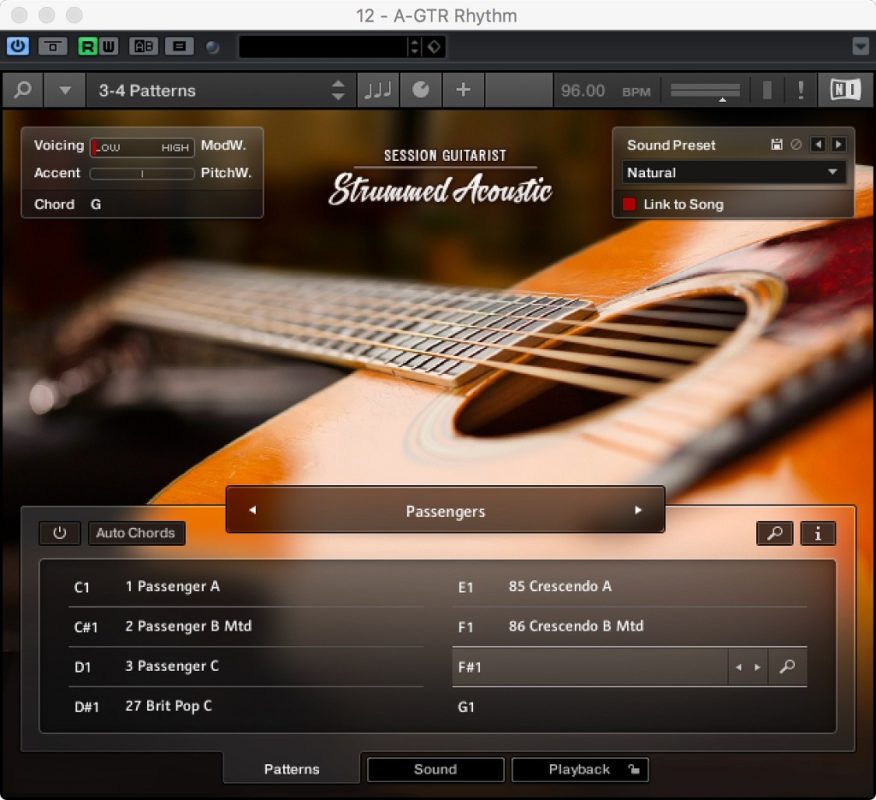Go to next song after Passengers
The height and width of the screenshot is (800, 876).
638,510
